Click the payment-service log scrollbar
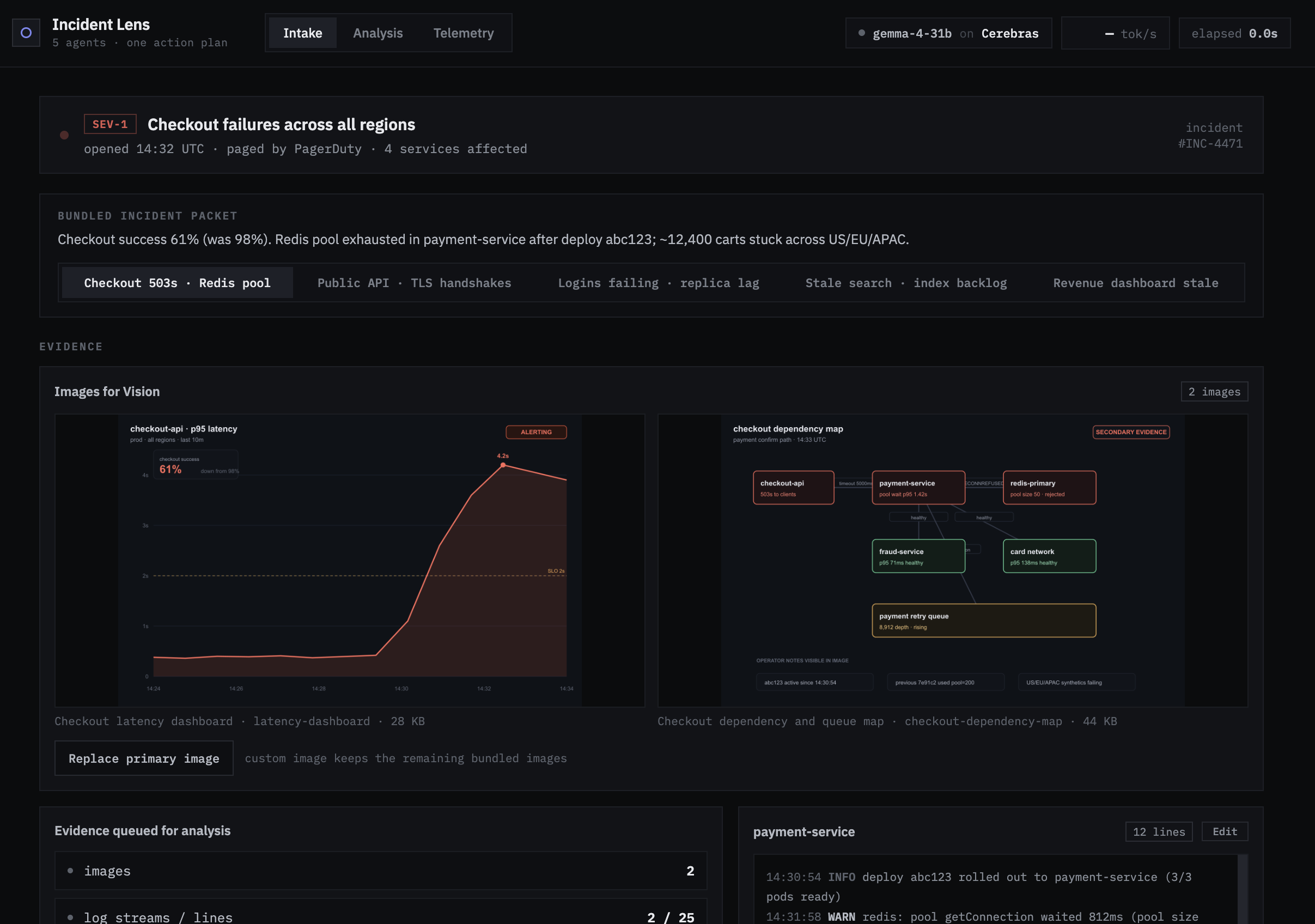This screenshot has height=924, width=1315. 1242,889
